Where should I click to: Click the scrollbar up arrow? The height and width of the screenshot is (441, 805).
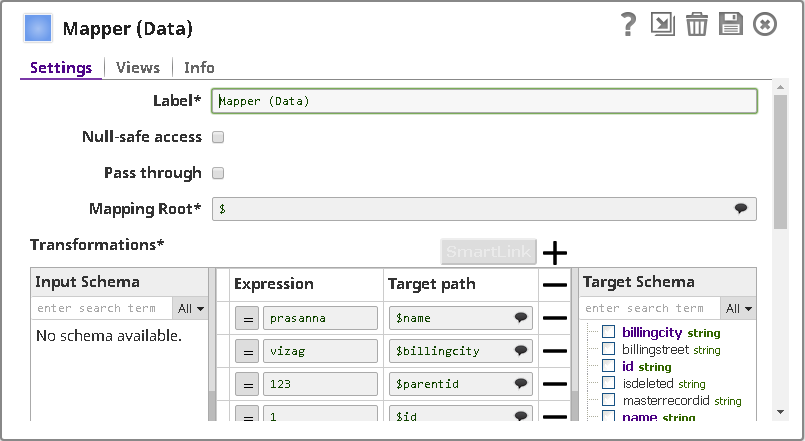(x=780, y=87)
